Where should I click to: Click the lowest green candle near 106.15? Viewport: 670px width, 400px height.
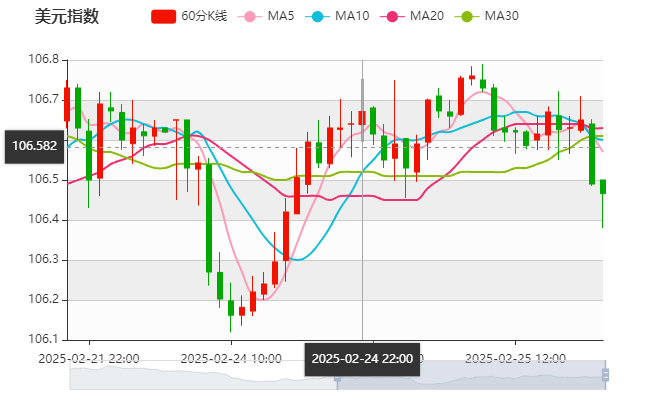pyautogui.click(x=231, y=308)
